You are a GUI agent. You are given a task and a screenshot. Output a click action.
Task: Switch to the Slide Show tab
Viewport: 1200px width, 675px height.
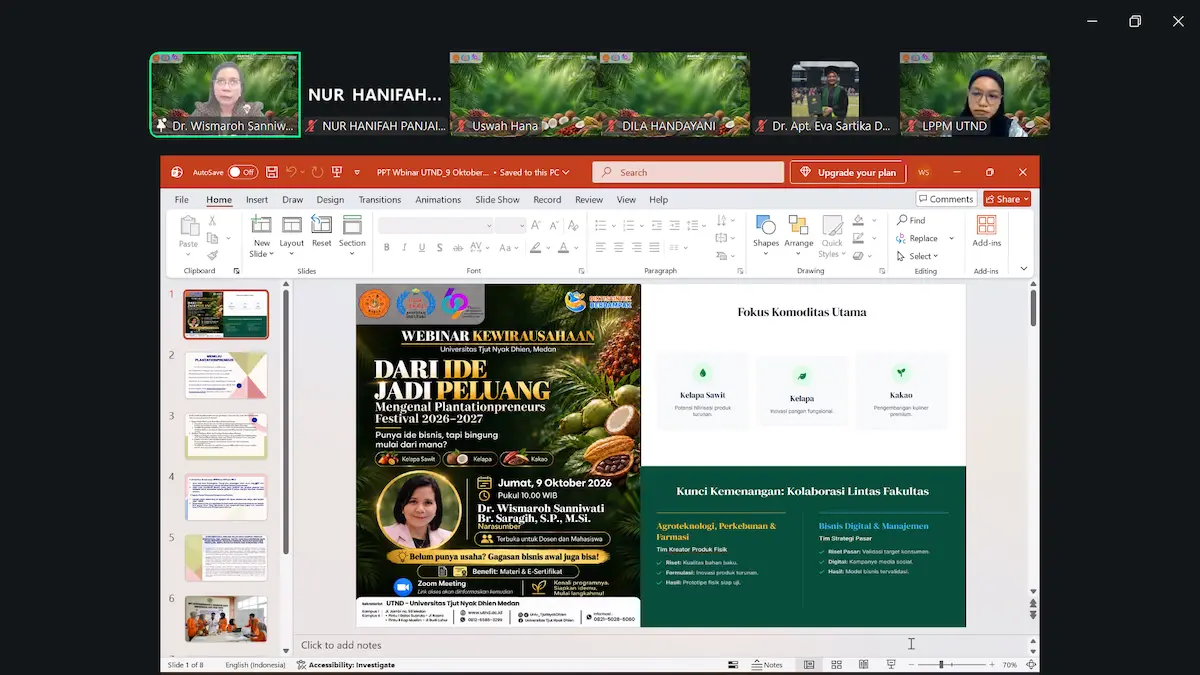497,199
